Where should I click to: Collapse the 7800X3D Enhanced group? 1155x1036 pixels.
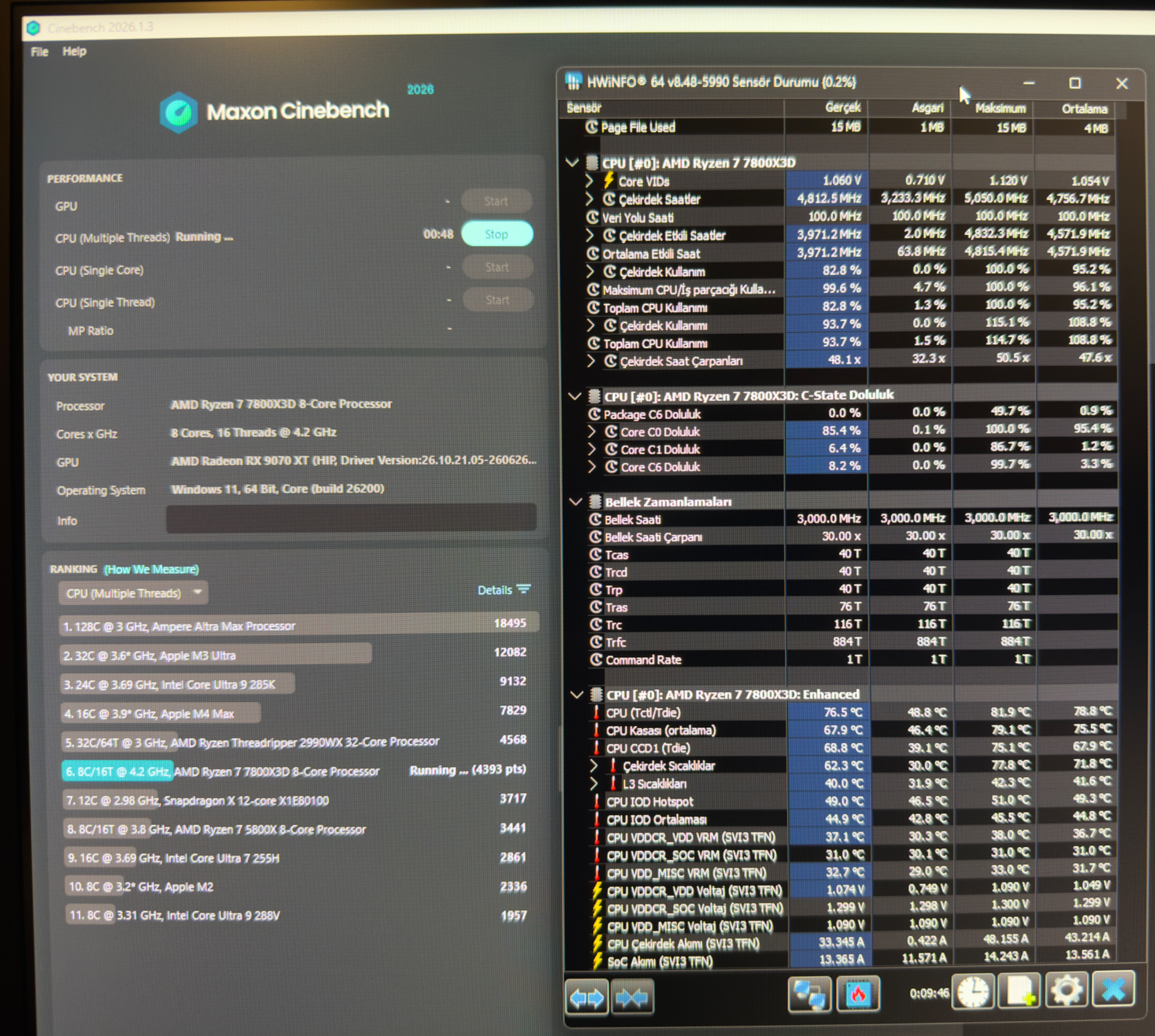click(577, 695)
